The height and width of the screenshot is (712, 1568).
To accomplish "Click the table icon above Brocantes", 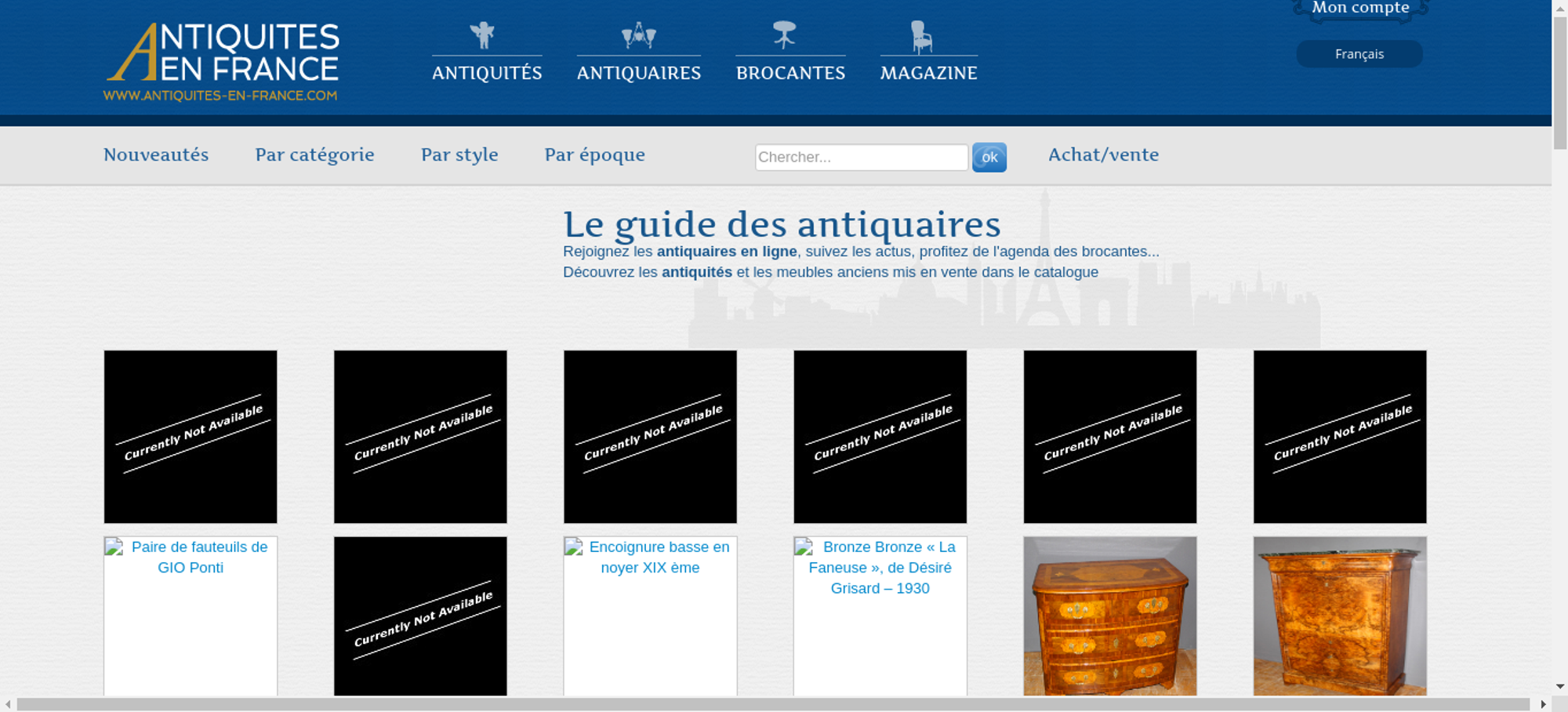I will tap(784, 35).
